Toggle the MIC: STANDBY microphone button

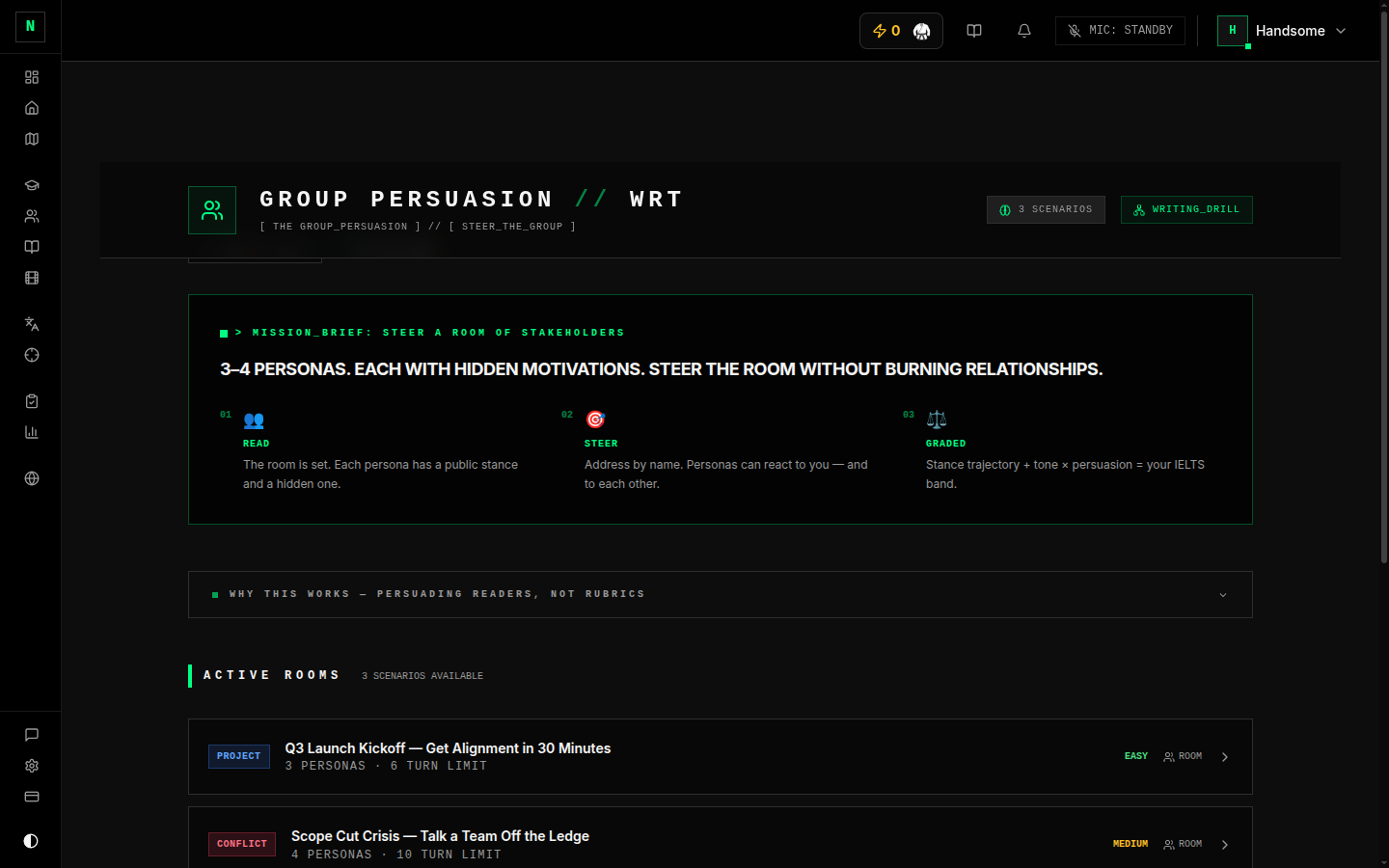coord(1120,31)
